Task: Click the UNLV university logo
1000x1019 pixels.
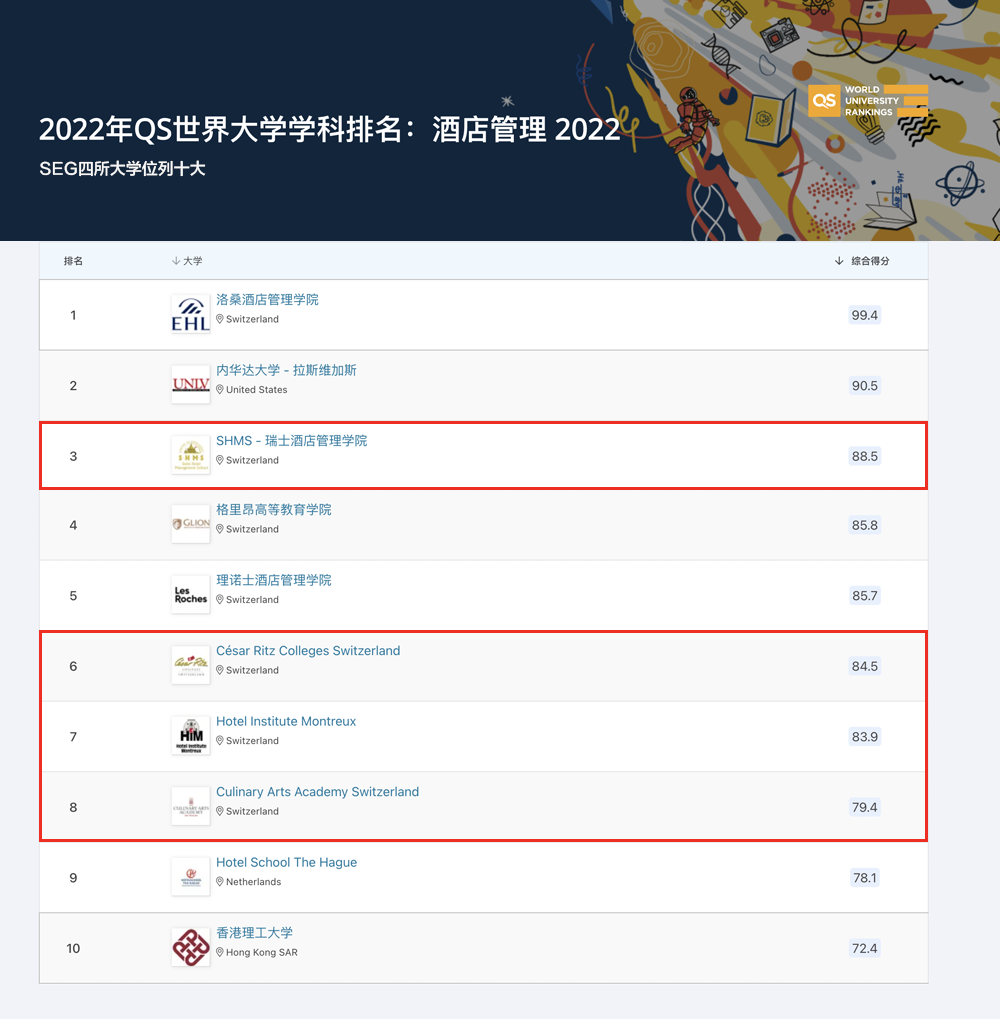Action: 190,385
